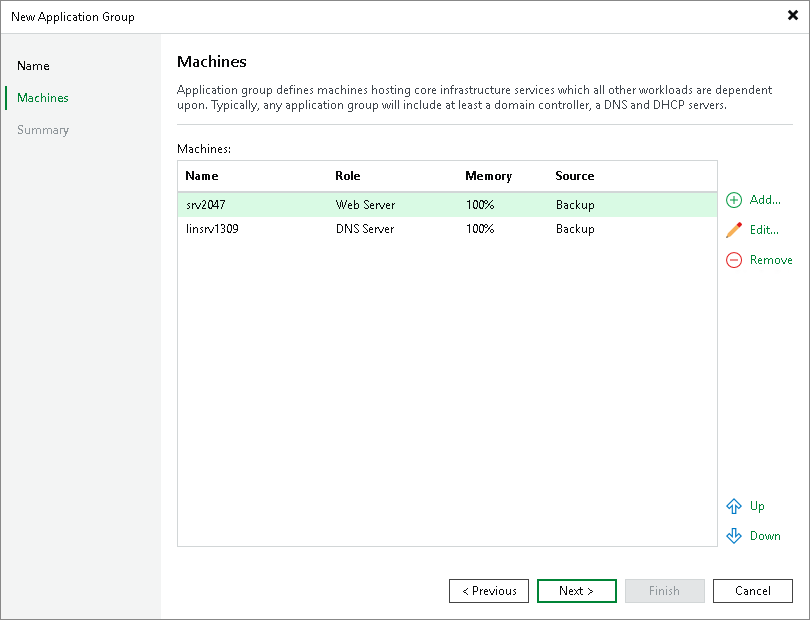The width and height of the screenshot is (810, 620).
Task: Click the green plus Add icon
Action: pyautogui.click(x=734, y=200)
